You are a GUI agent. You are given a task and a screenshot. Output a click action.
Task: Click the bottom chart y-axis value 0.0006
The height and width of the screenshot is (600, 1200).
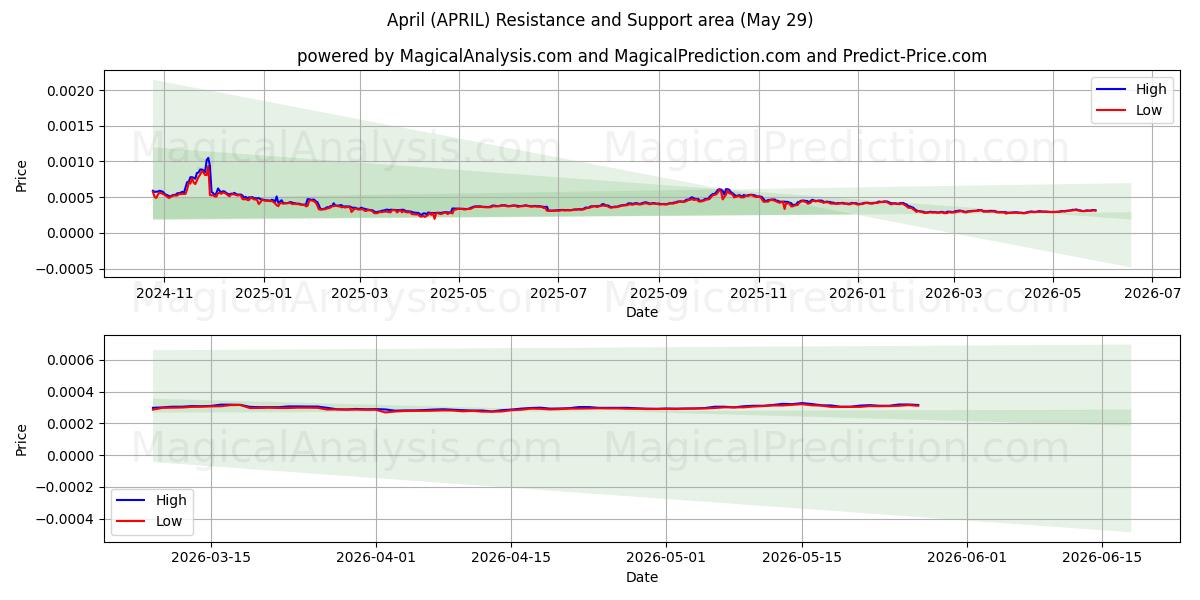71,360
